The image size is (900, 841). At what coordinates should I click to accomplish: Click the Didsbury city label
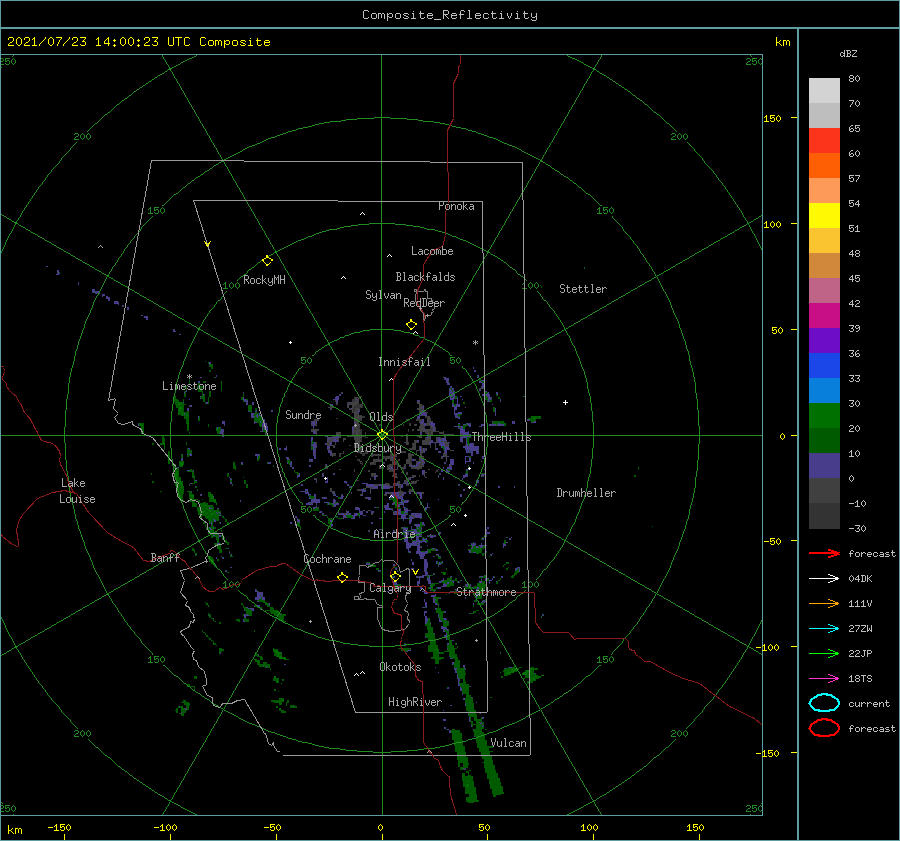pyautogui.click(x=378, y=448)
